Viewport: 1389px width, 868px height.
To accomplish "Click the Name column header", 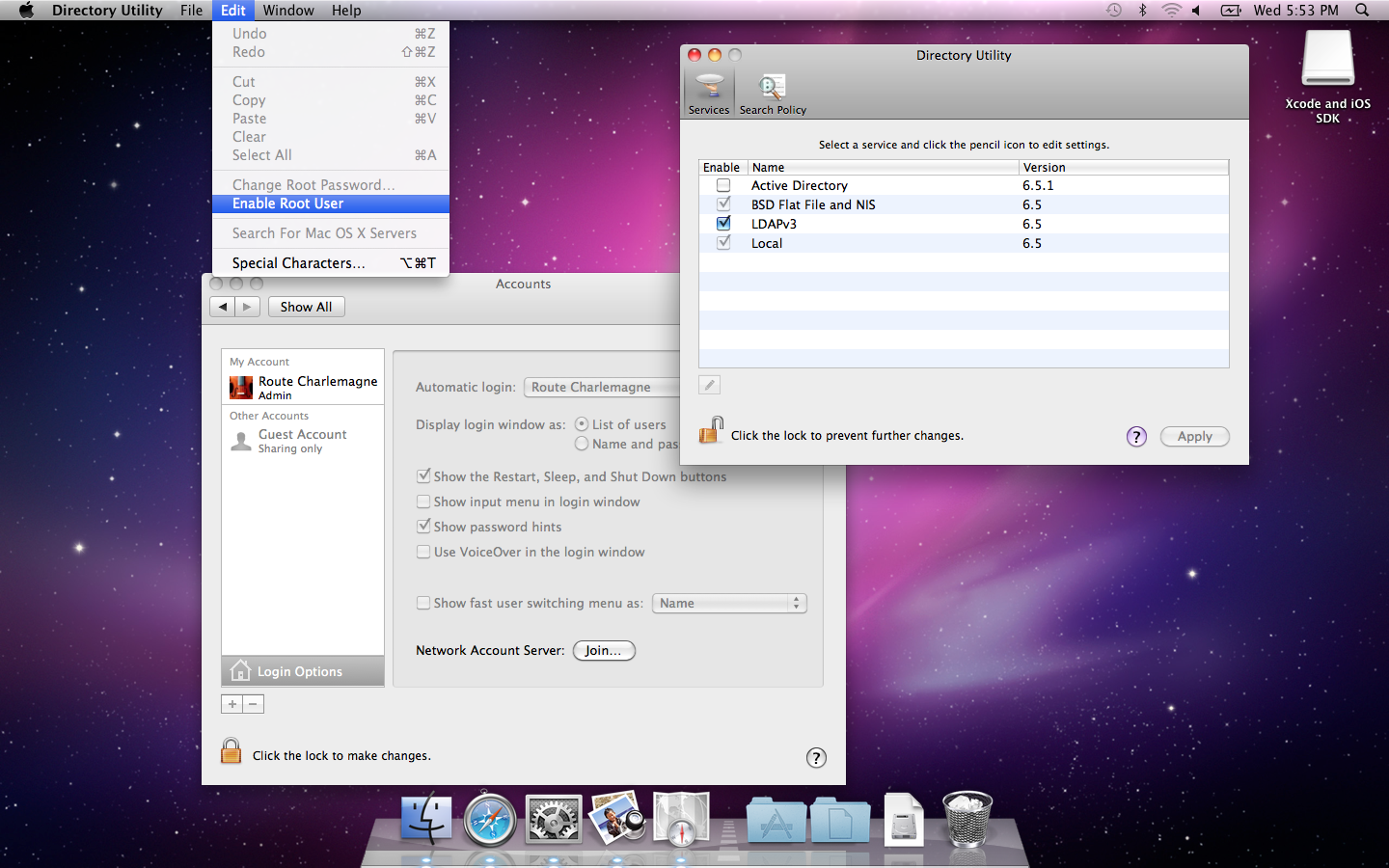I will [x=883, y=167].
